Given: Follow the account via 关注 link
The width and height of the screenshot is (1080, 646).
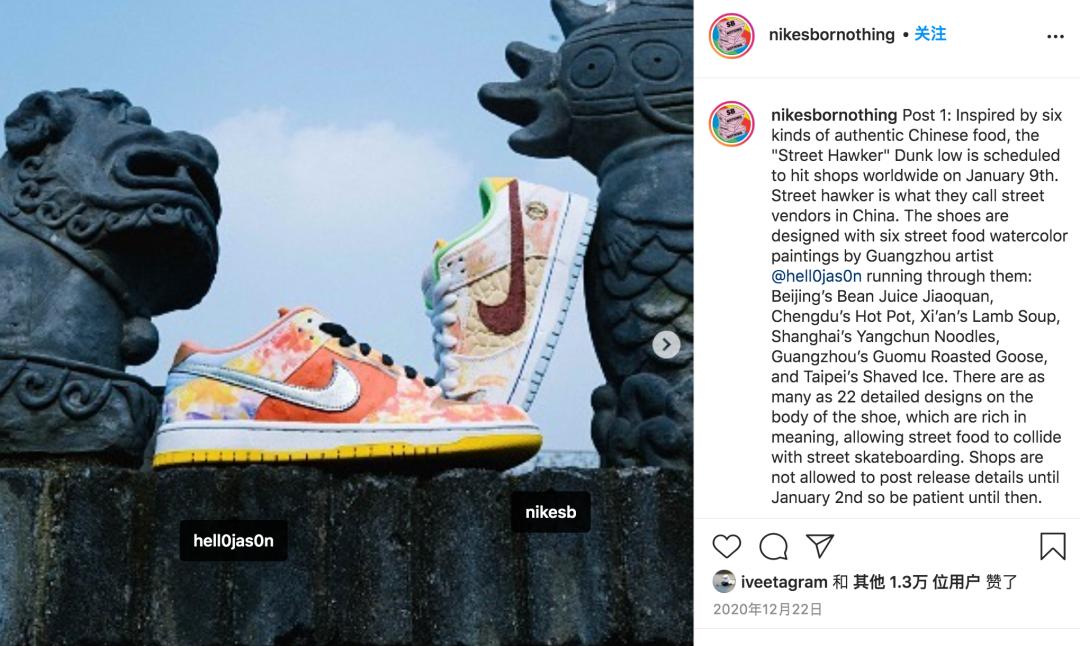Looking at the screenshot, I should (930, 34).
